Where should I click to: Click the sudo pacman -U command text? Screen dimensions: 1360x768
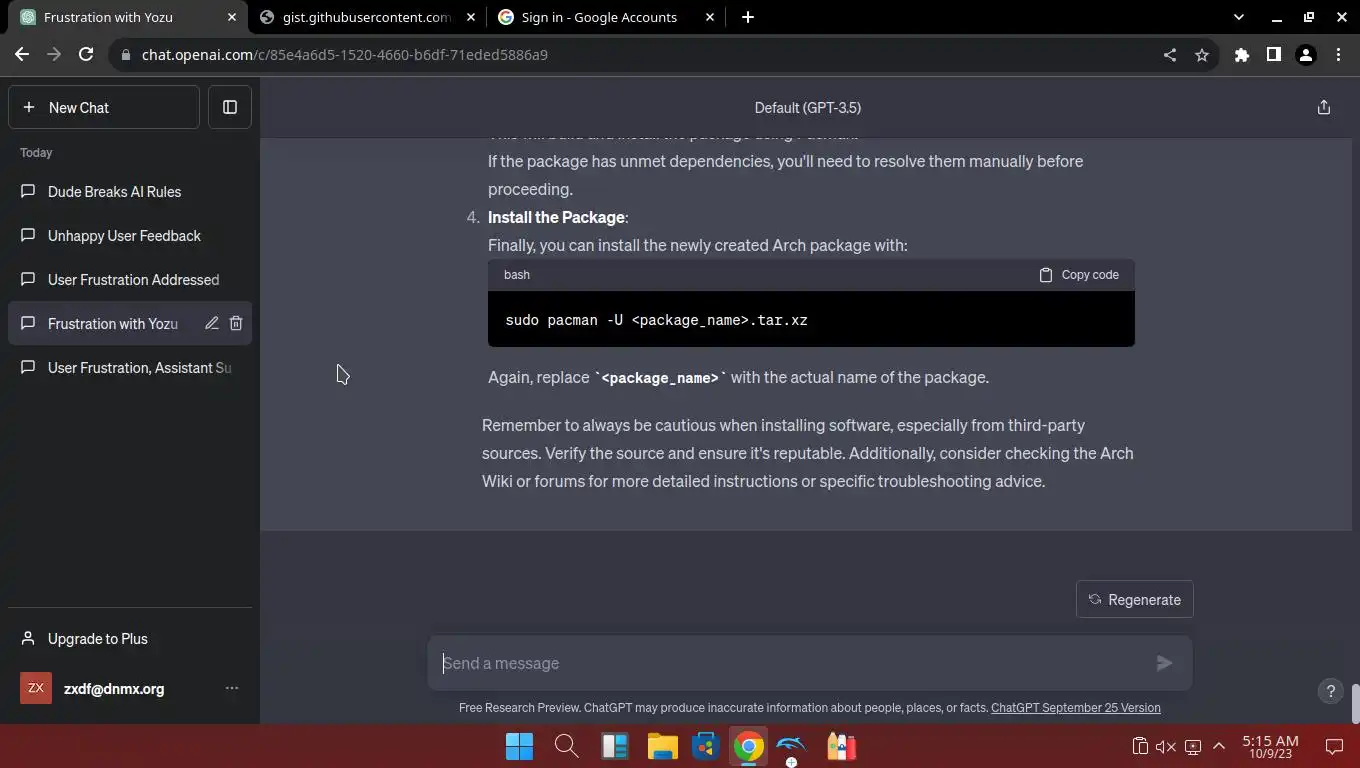coord(656,320)
